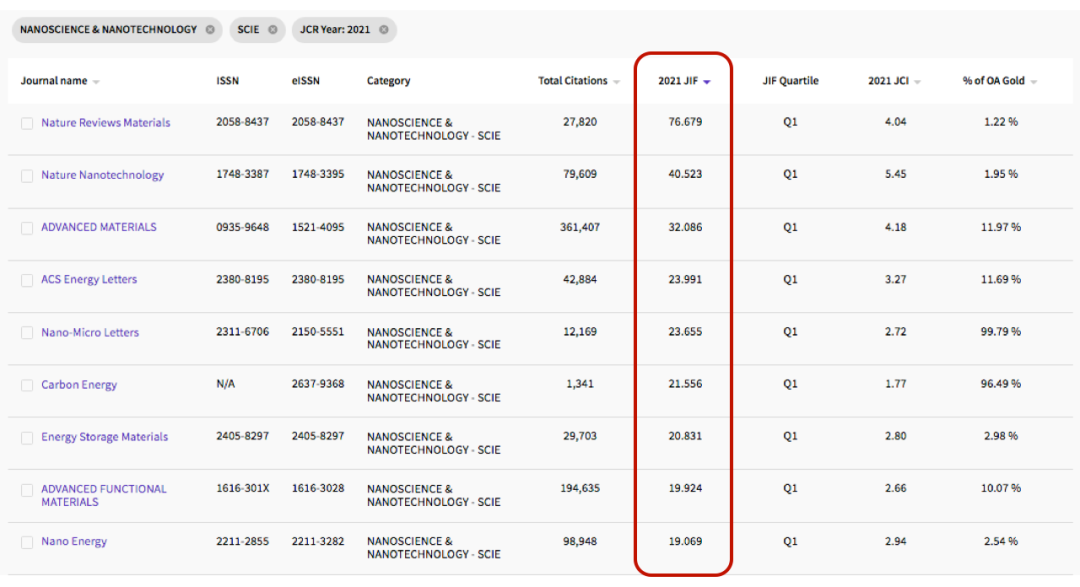
Task: Open the Carbon Energy journal link
Action: pyautogui.click(x=79, y=384)
